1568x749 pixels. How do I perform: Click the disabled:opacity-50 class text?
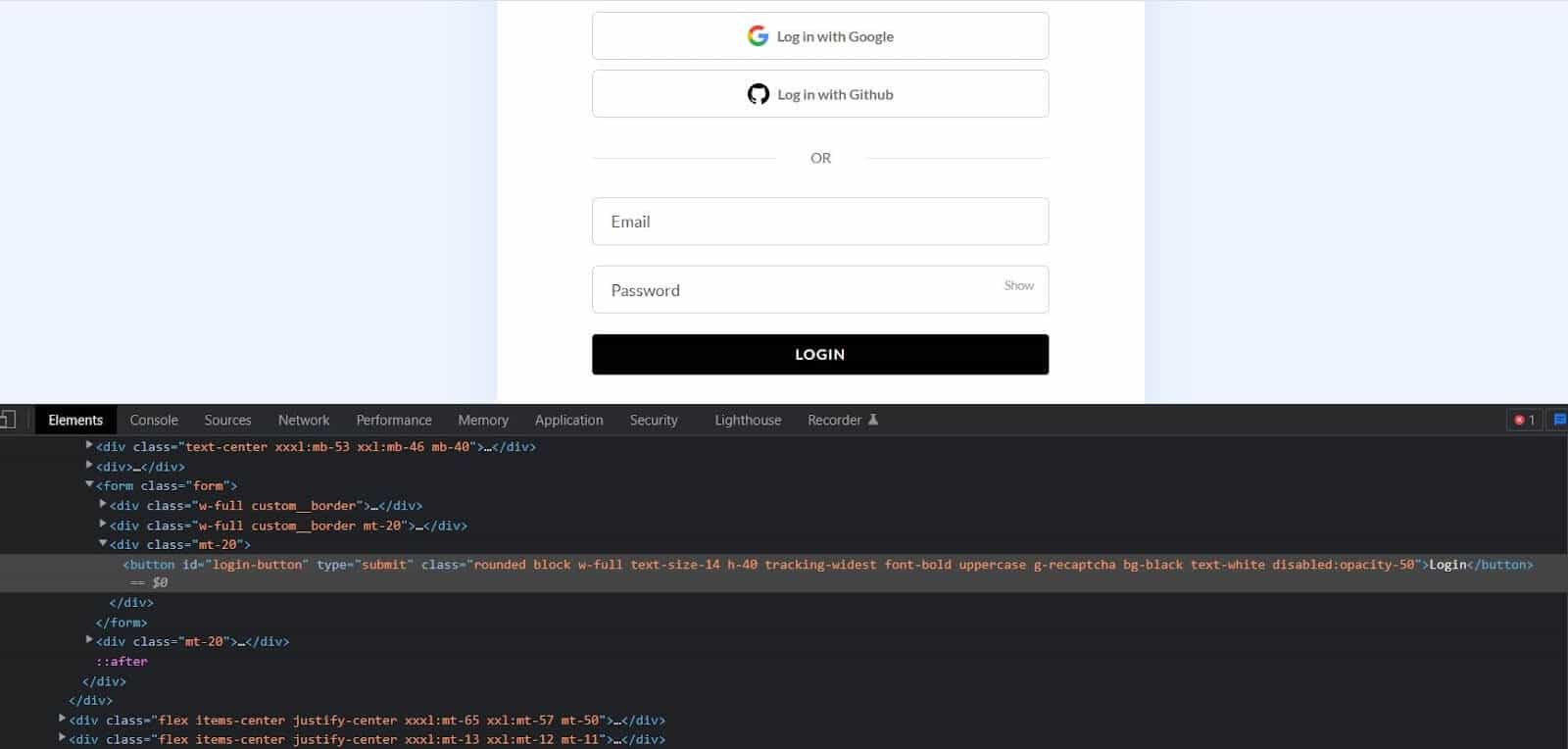pos(1346,565)
